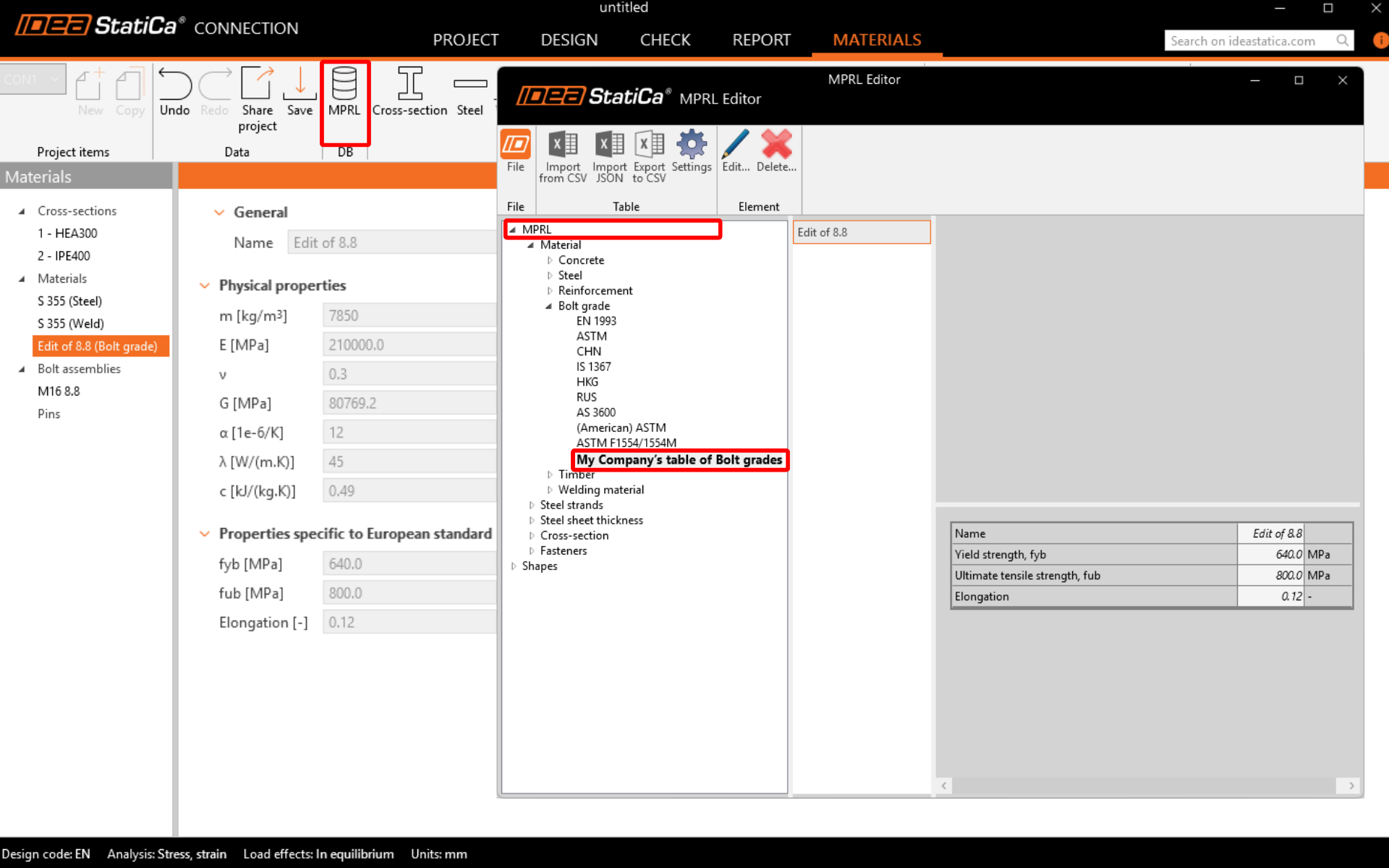Select Edit of 8.8 (Bolt grade) item
The width and height of the screenshot is (1389, 868).
click(101, 346)
